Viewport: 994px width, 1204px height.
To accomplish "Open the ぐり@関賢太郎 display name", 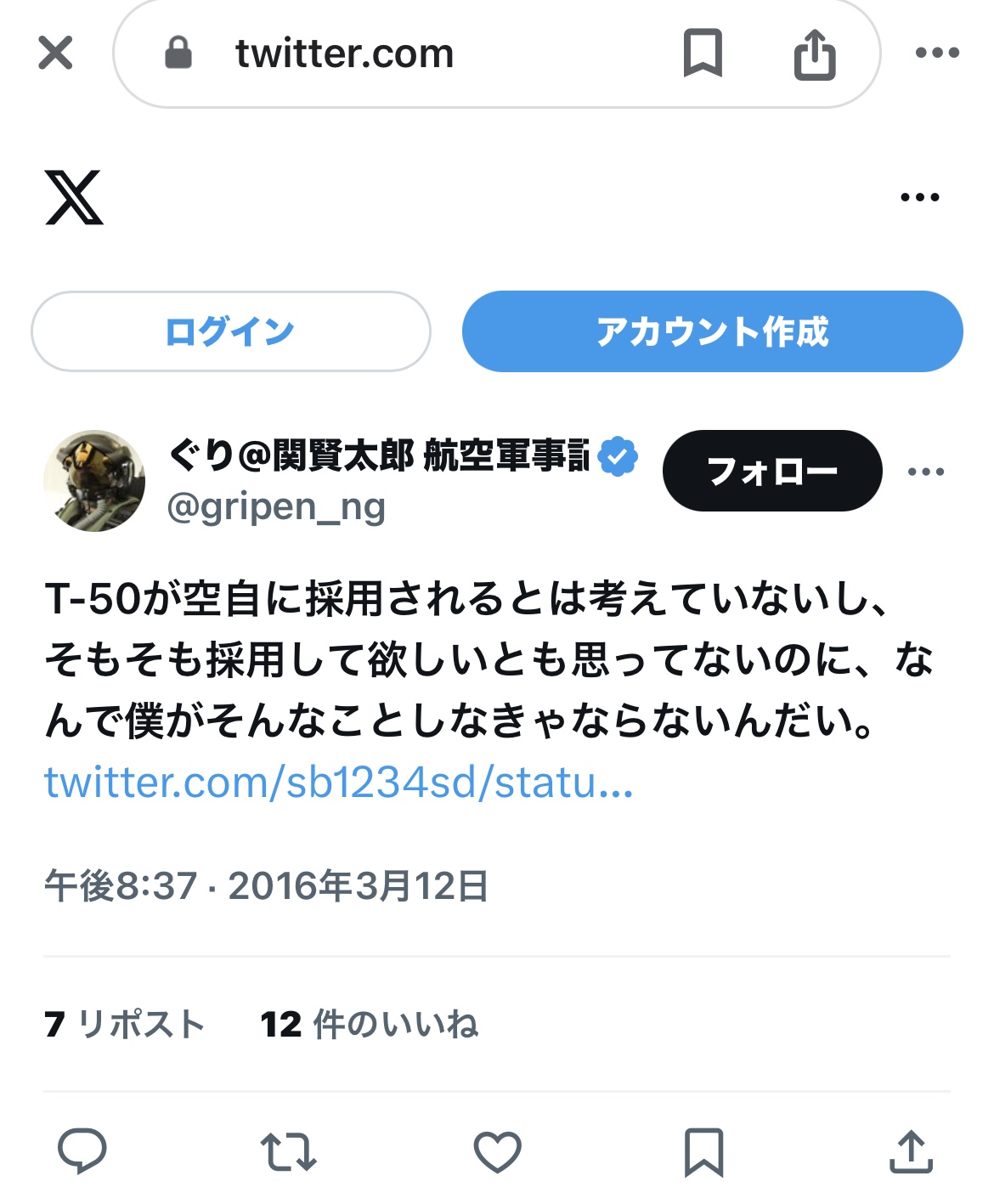I will (x=378, y=455).
